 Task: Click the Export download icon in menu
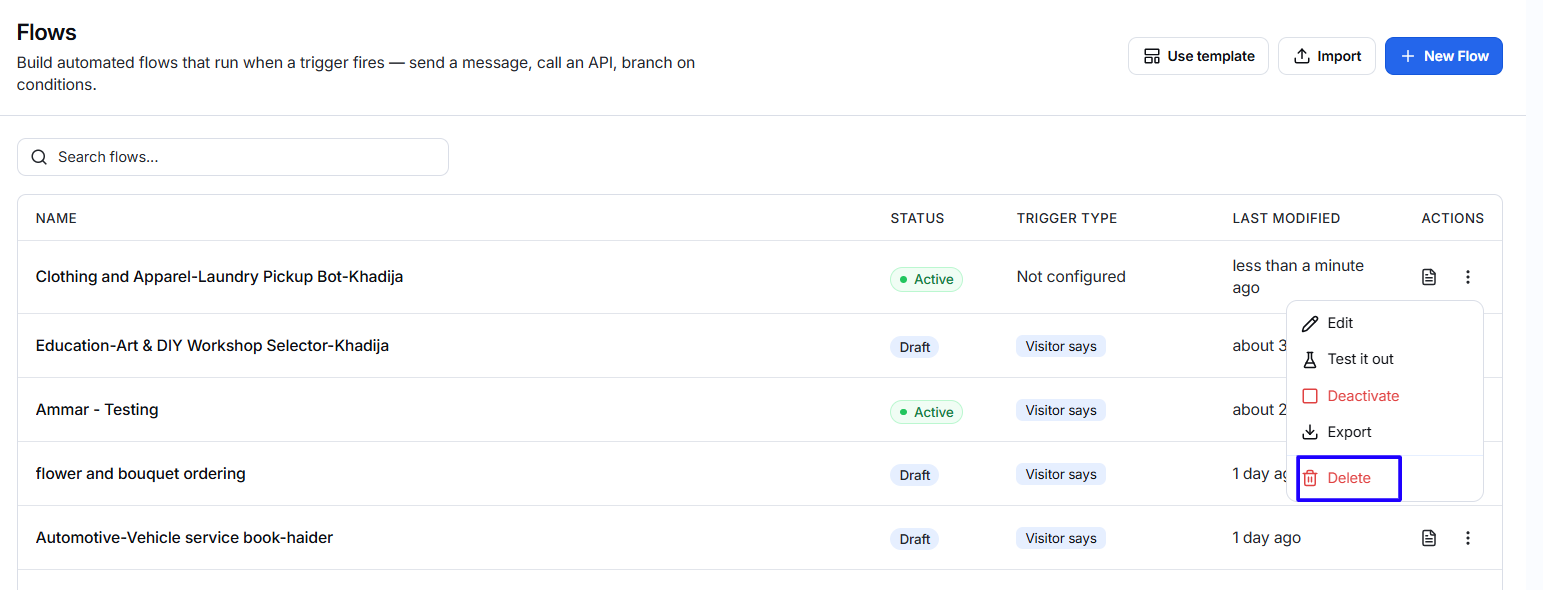[x=1310, y=432]
